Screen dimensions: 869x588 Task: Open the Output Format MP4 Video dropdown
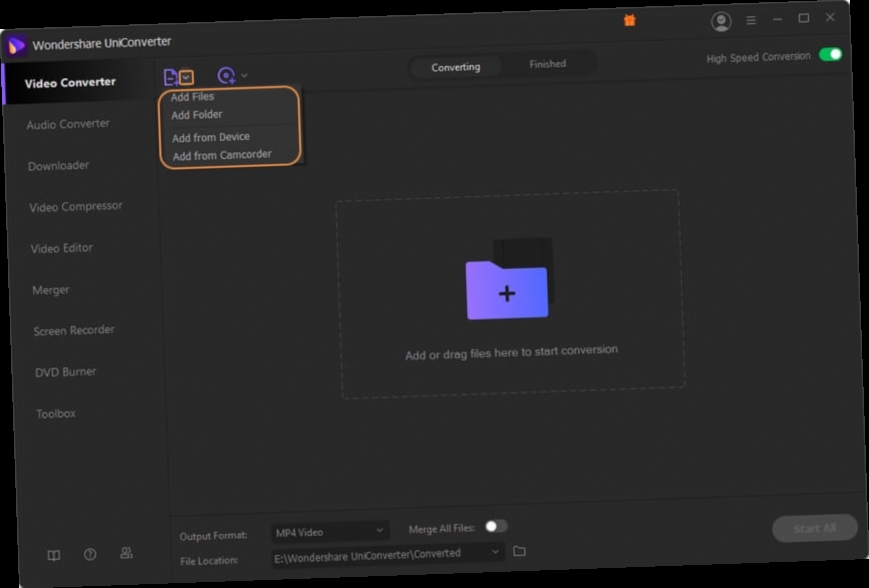[x=330, y=531]
